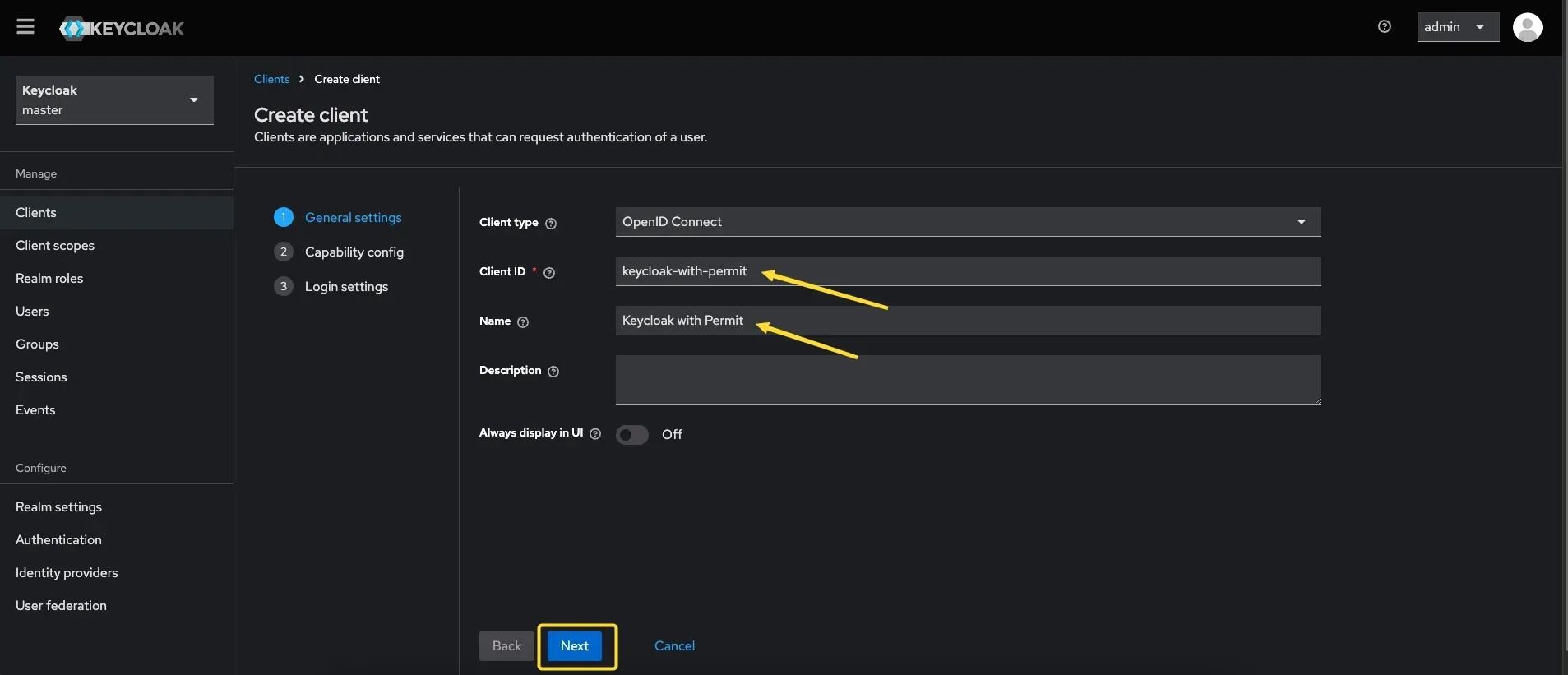
Task: Toggle Always display in UI switch
Action: (632, 435)
